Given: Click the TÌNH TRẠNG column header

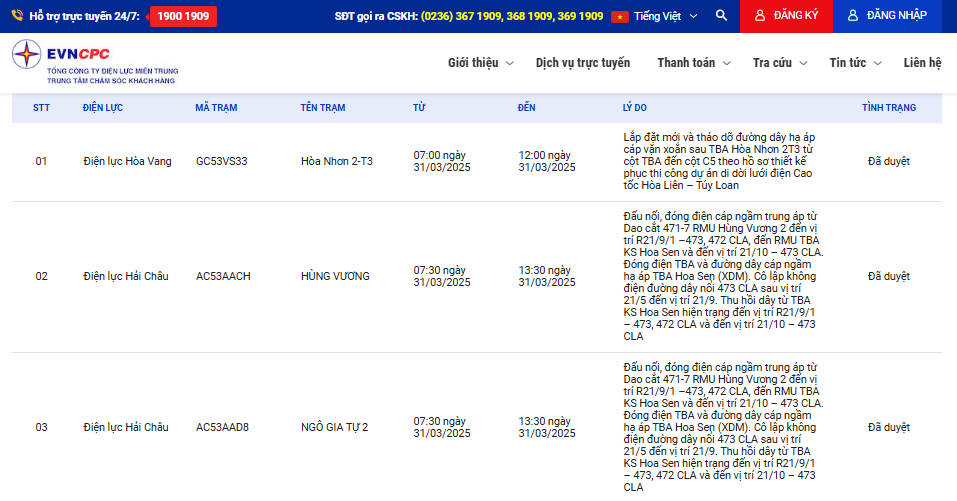Looking at the screenshot, I should coord(888,107).
